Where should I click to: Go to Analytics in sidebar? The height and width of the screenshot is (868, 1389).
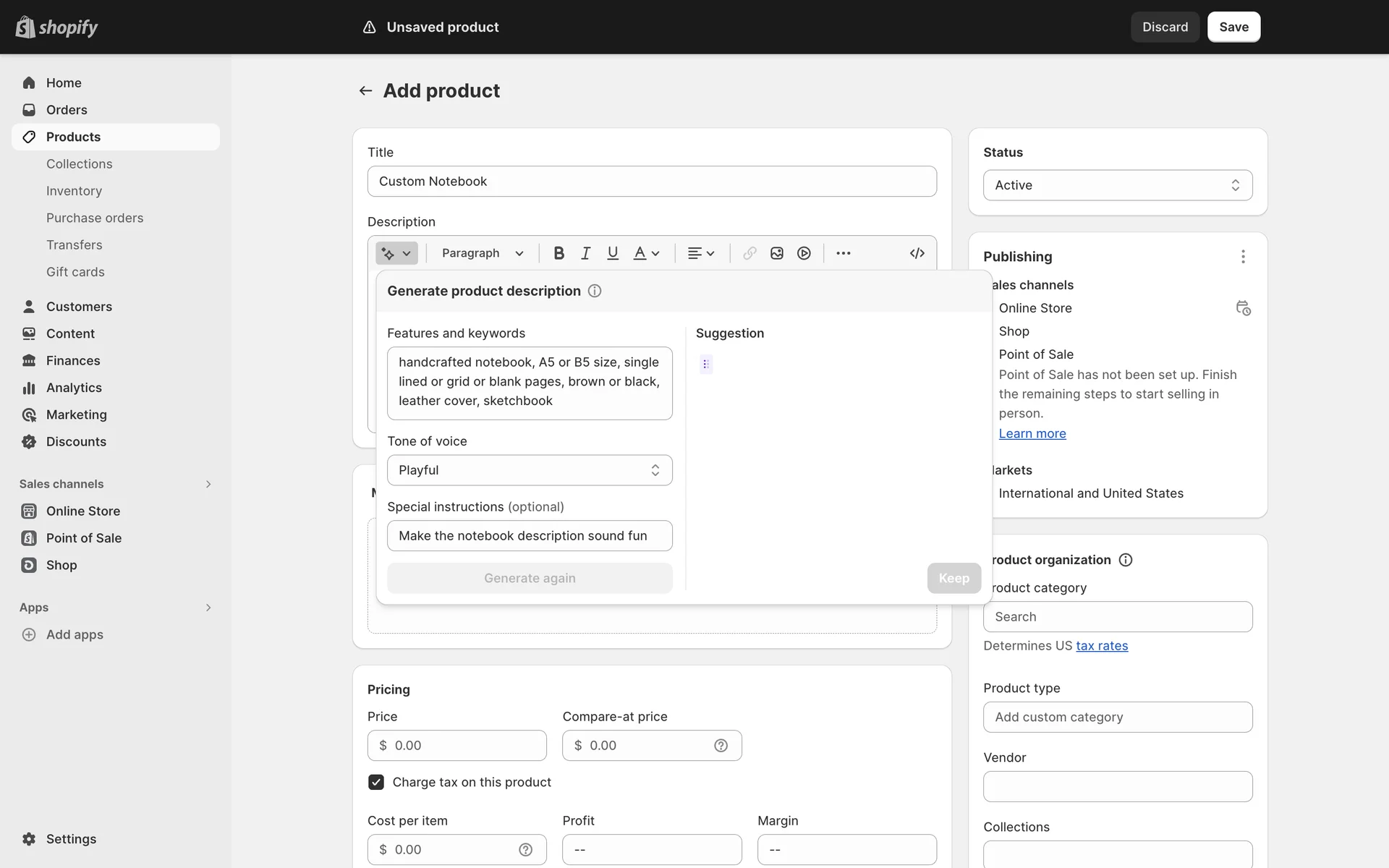click(74, 388)
